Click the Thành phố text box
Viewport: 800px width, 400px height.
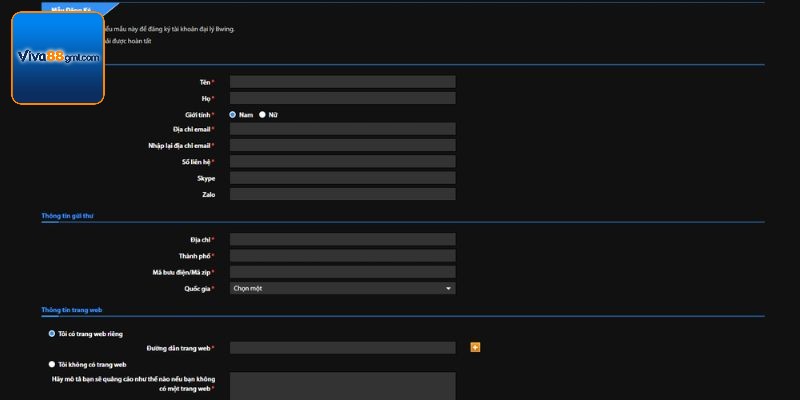[x=342, y=256]
